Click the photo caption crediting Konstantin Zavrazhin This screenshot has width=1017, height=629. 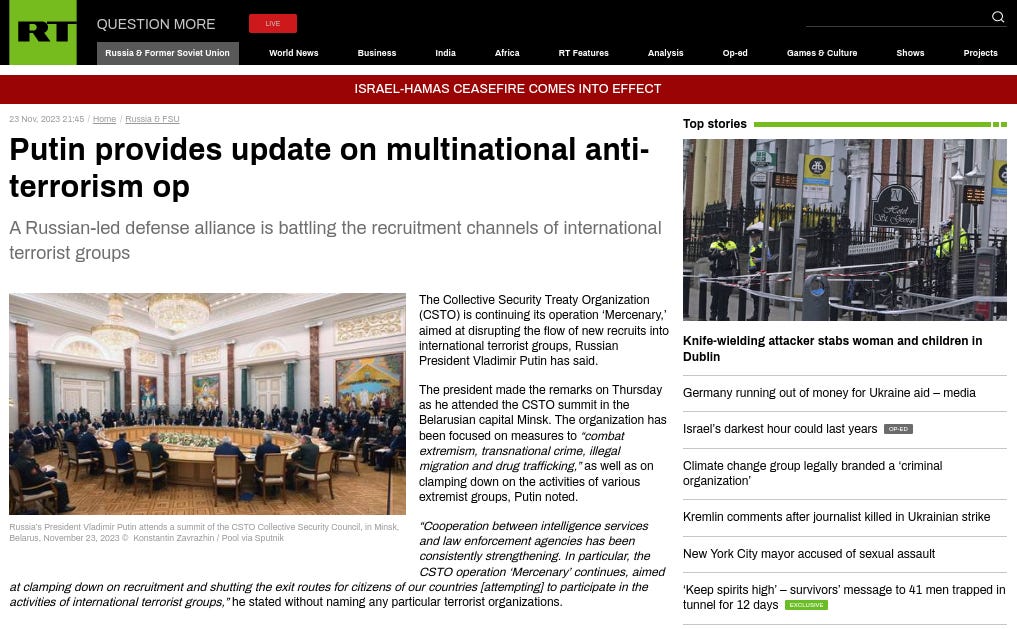point(204,532)
